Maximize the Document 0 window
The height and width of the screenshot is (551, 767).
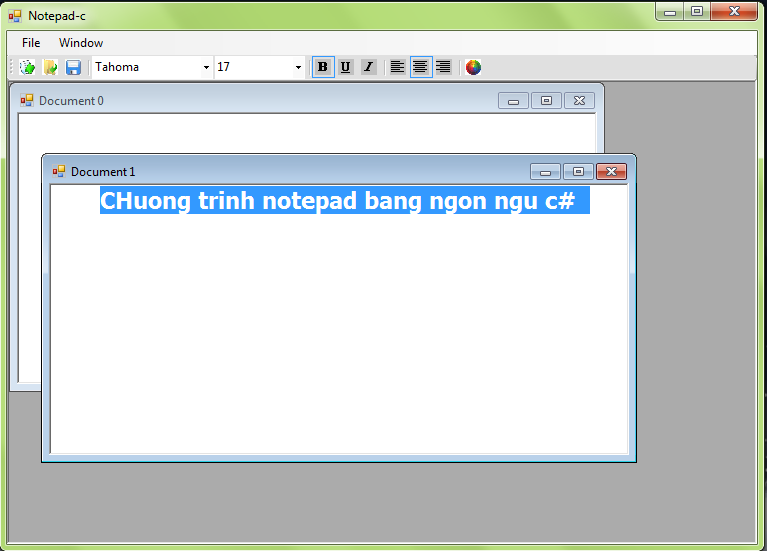click(546, 101)
